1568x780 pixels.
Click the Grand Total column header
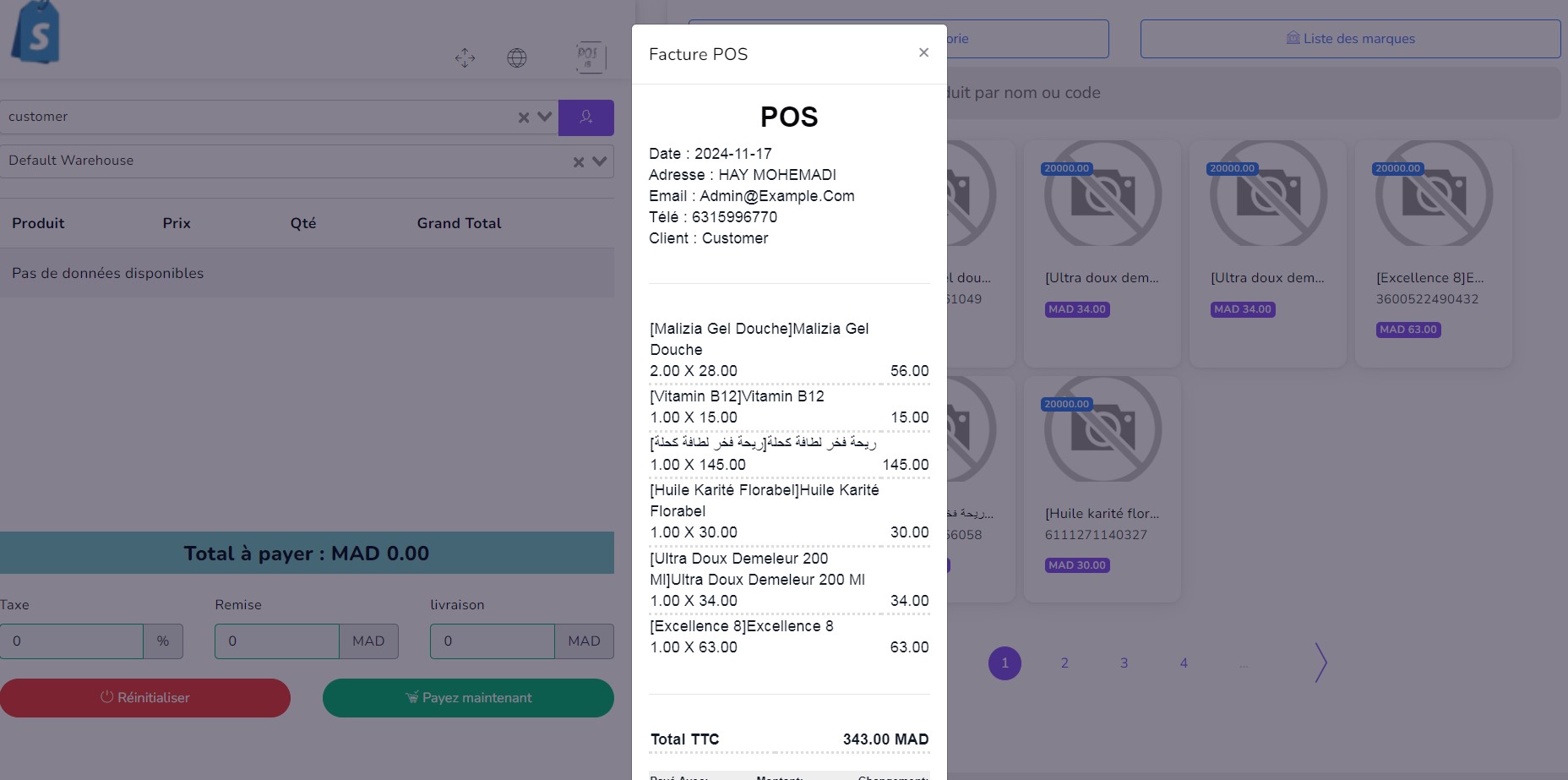click(459, 223)
